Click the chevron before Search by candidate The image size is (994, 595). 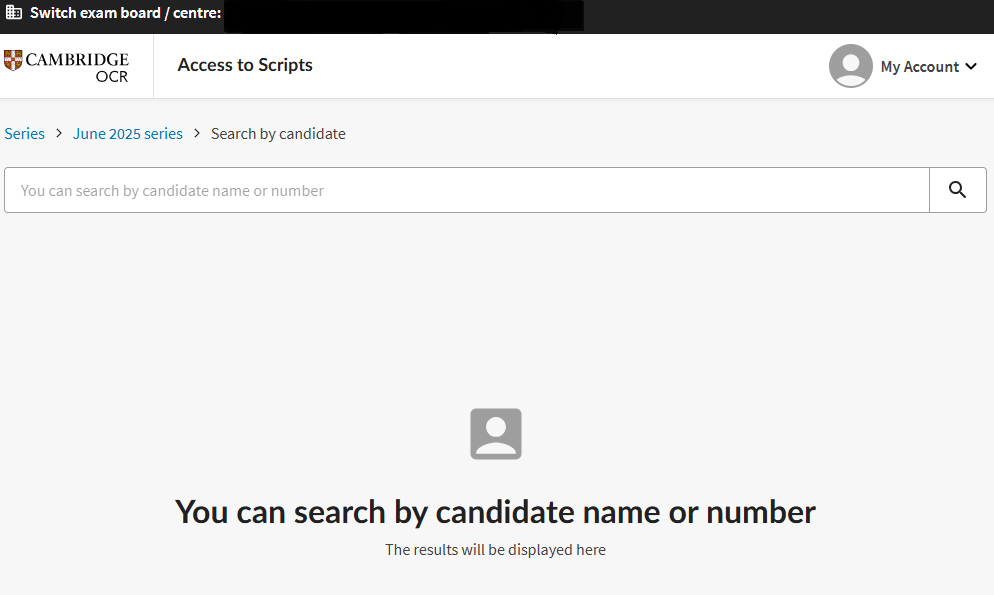tap(196, 133)
